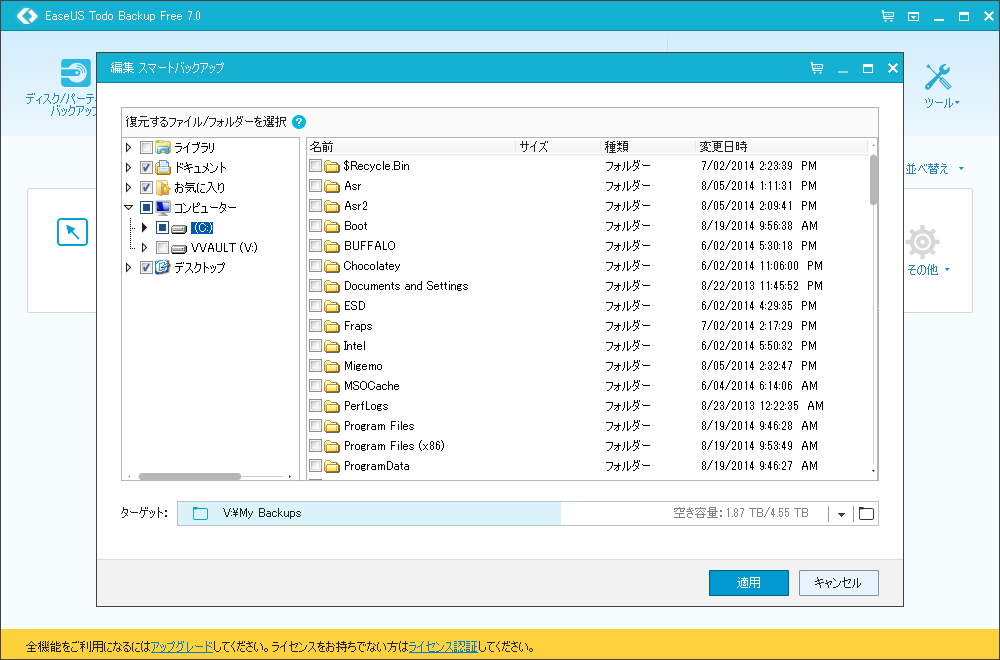Click the tree horizontal scrollbar thumb
Image resolution: width=1000 pixels, height=660 pixels.
pyautogui.click(x=189, y=476)
